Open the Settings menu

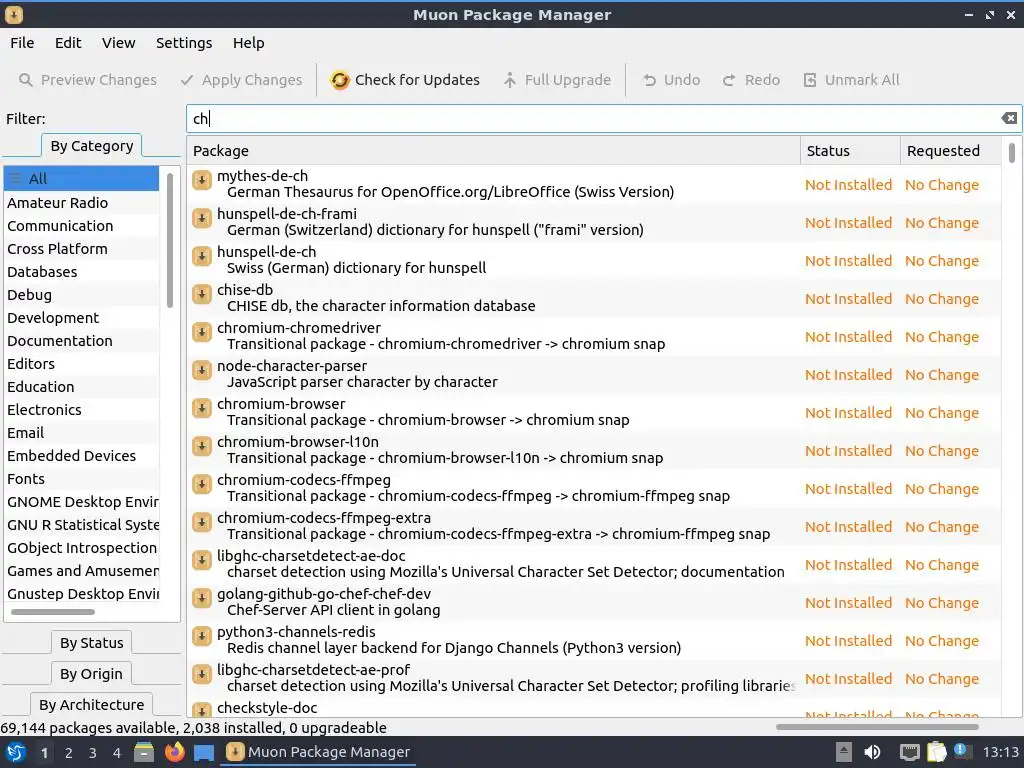pos(184,43)
